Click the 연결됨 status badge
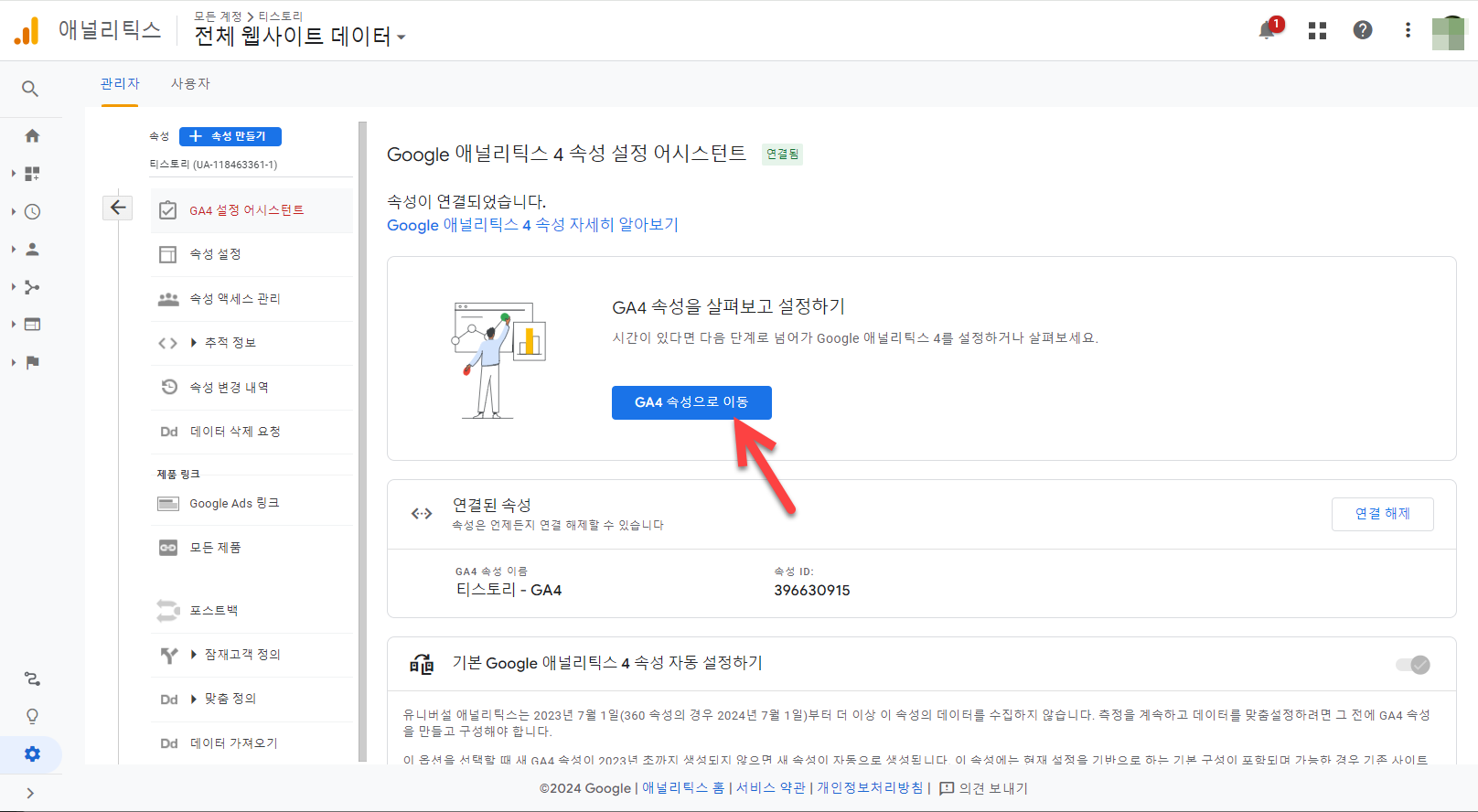Viewport: 1478px width, 812px height. click(x=783, y=155)
